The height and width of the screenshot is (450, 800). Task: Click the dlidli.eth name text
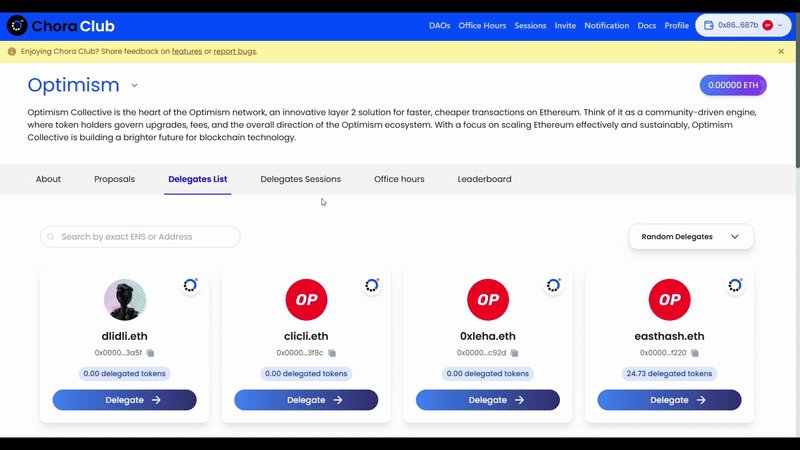pyautogui.click(x=124, y=336)
